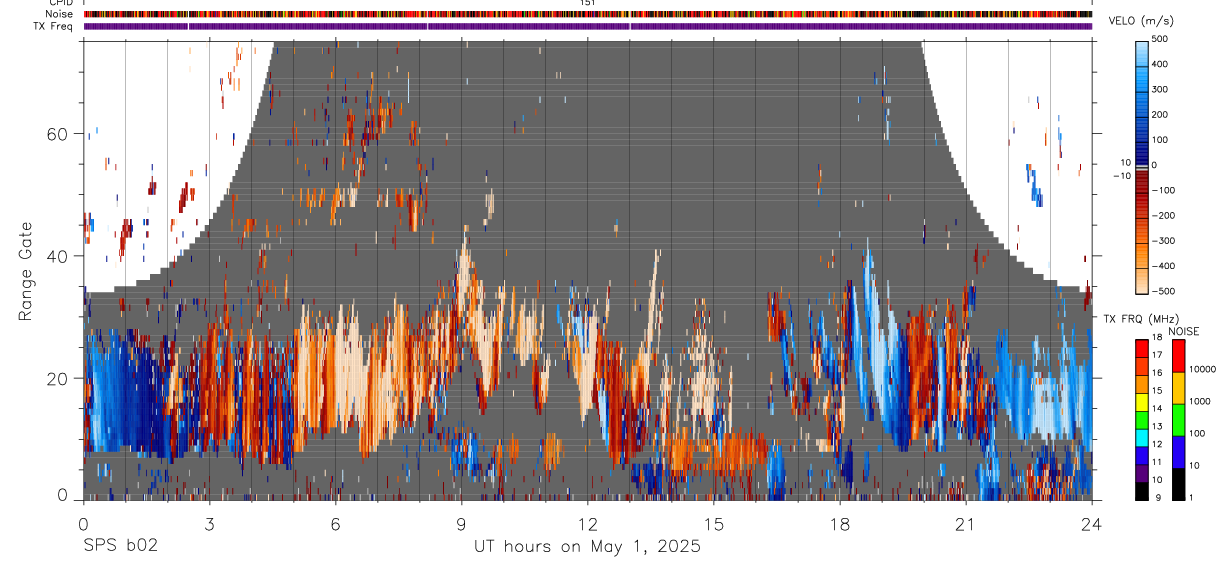Click green 100-1000 swatch in NOISE legend
Viewport: 1228px width, 567px height.
[1178, 420]
